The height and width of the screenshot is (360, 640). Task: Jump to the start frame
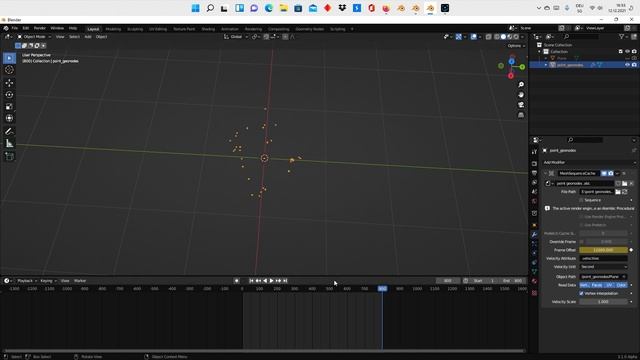click(251, 281)
